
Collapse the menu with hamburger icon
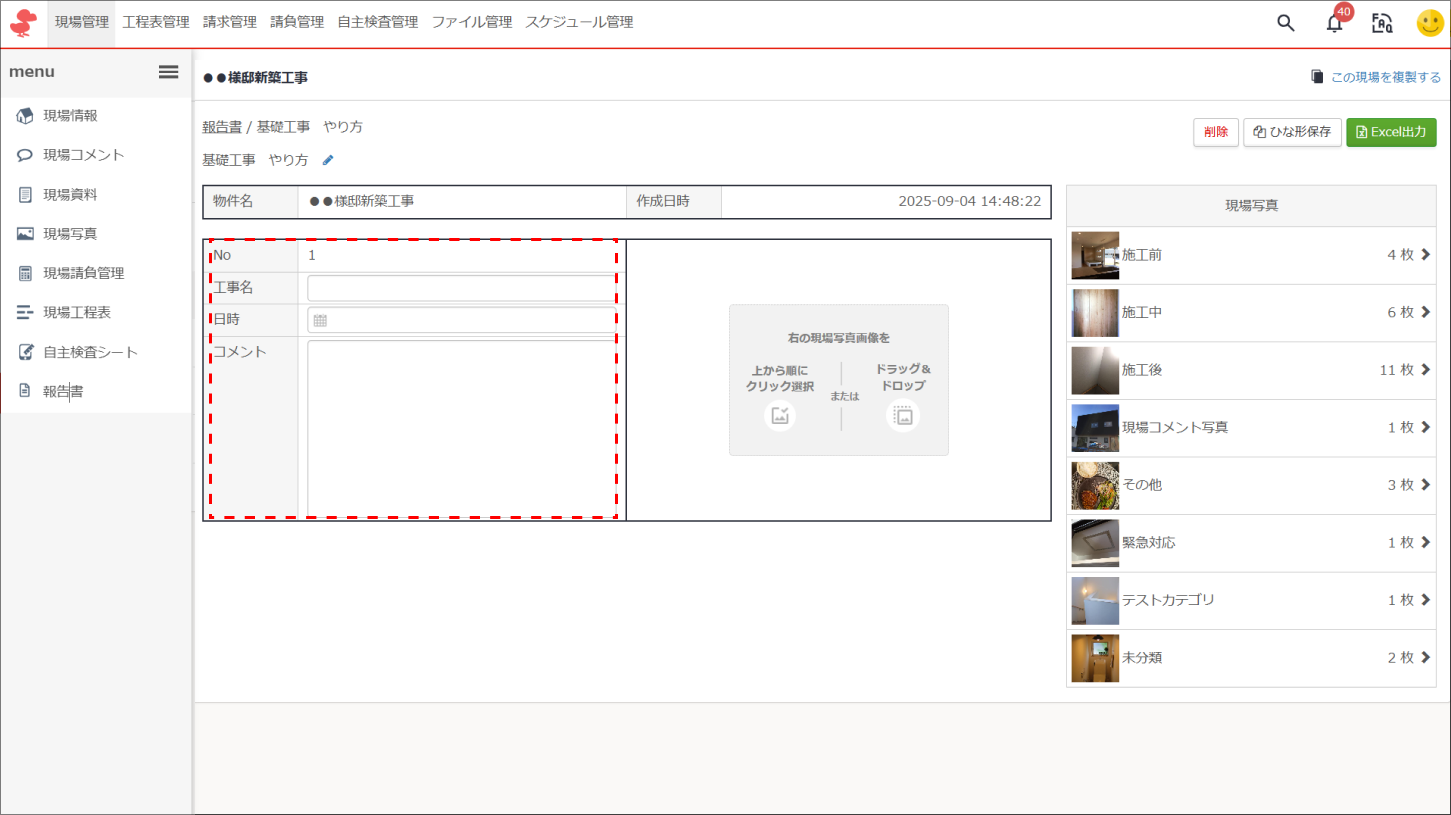[169, 72]
